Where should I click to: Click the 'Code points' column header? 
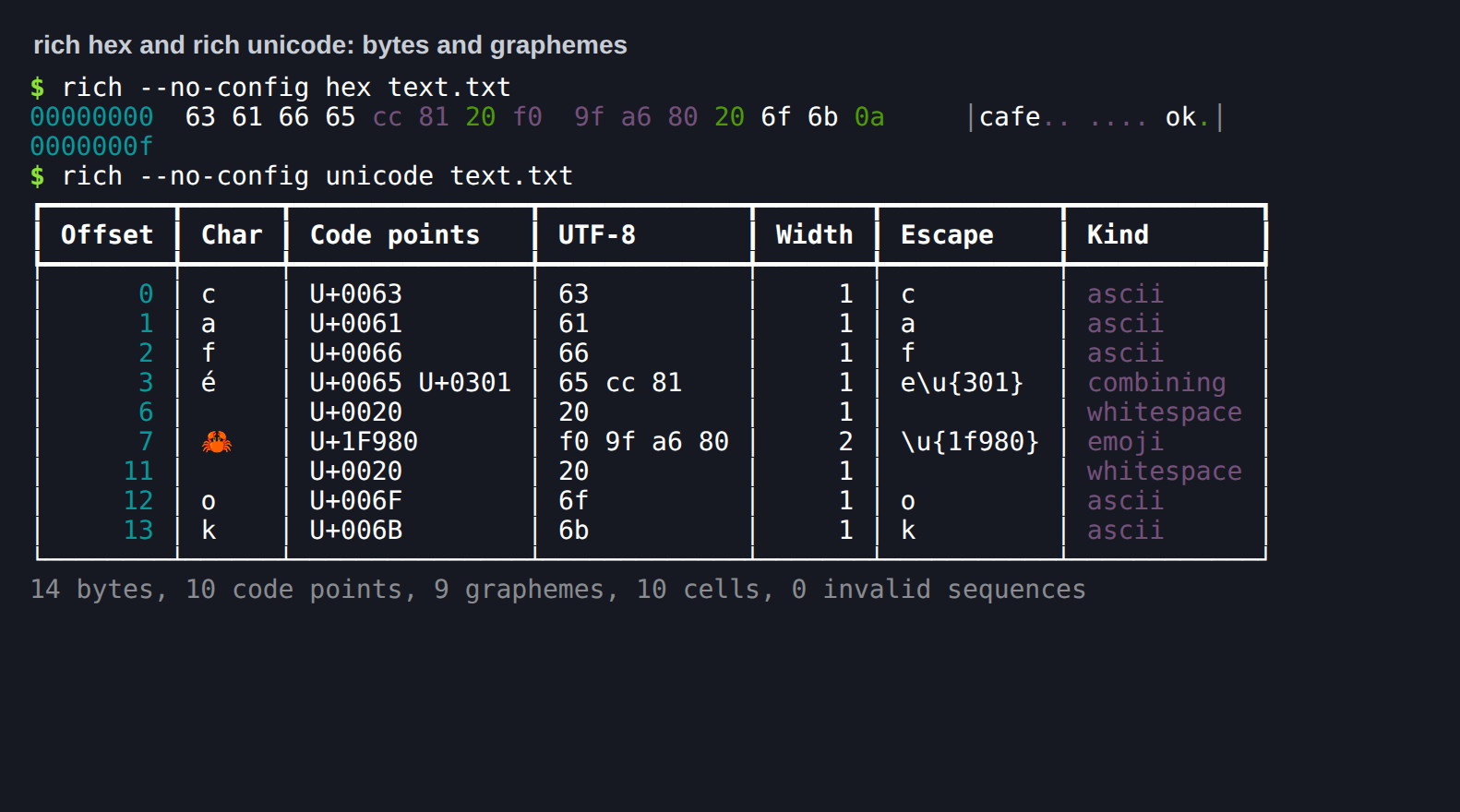pyautogui.click(x=395, y=235)
